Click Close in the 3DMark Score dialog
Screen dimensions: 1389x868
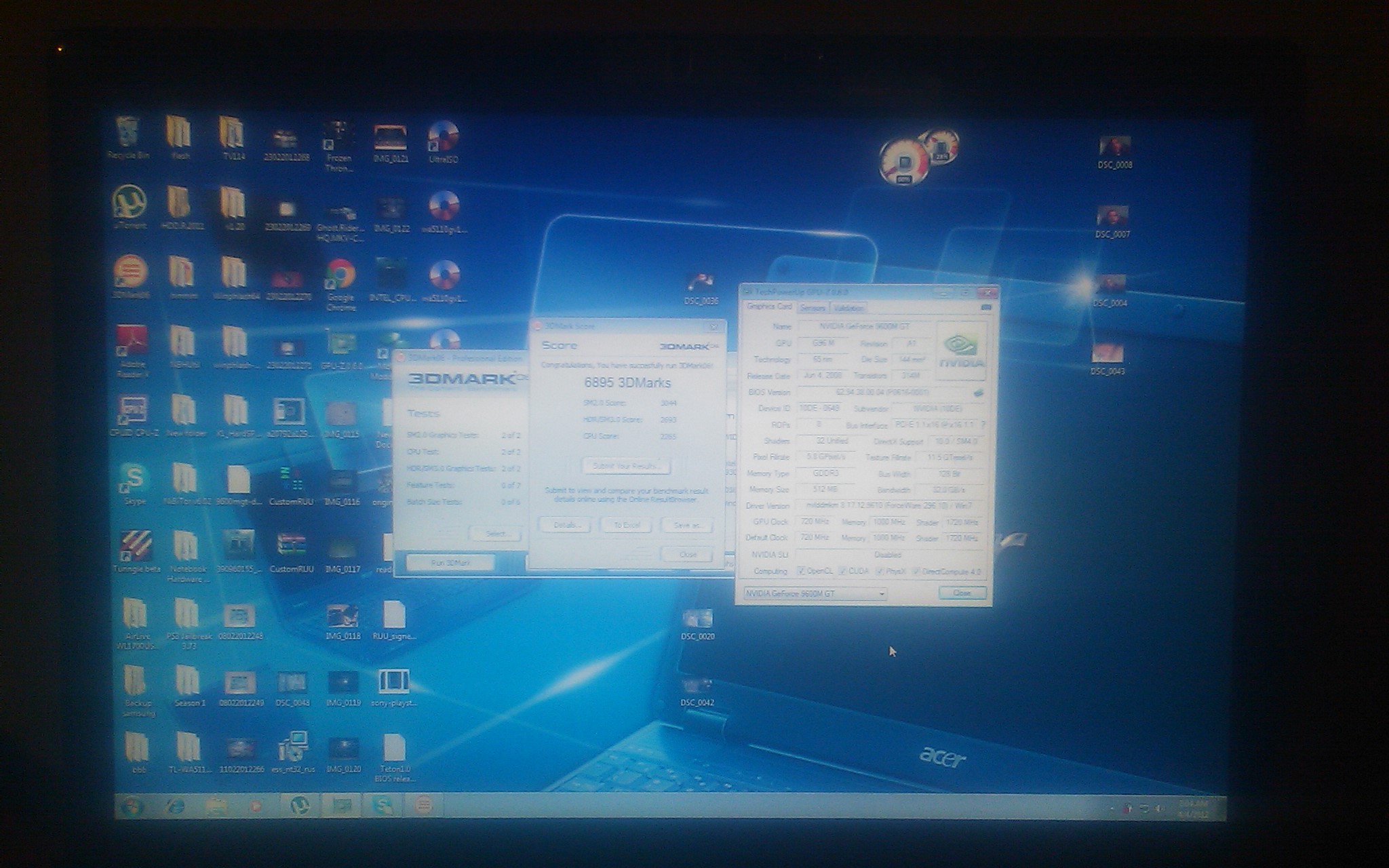click(688, 554)
